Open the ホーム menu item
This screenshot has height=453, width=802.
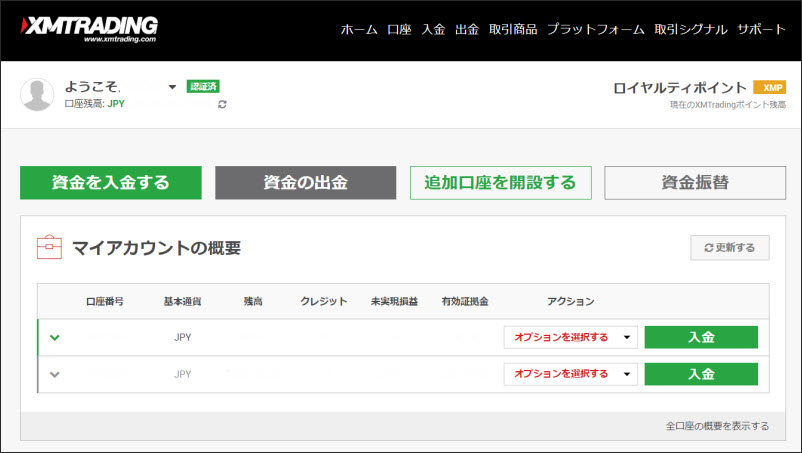(359, 29)
